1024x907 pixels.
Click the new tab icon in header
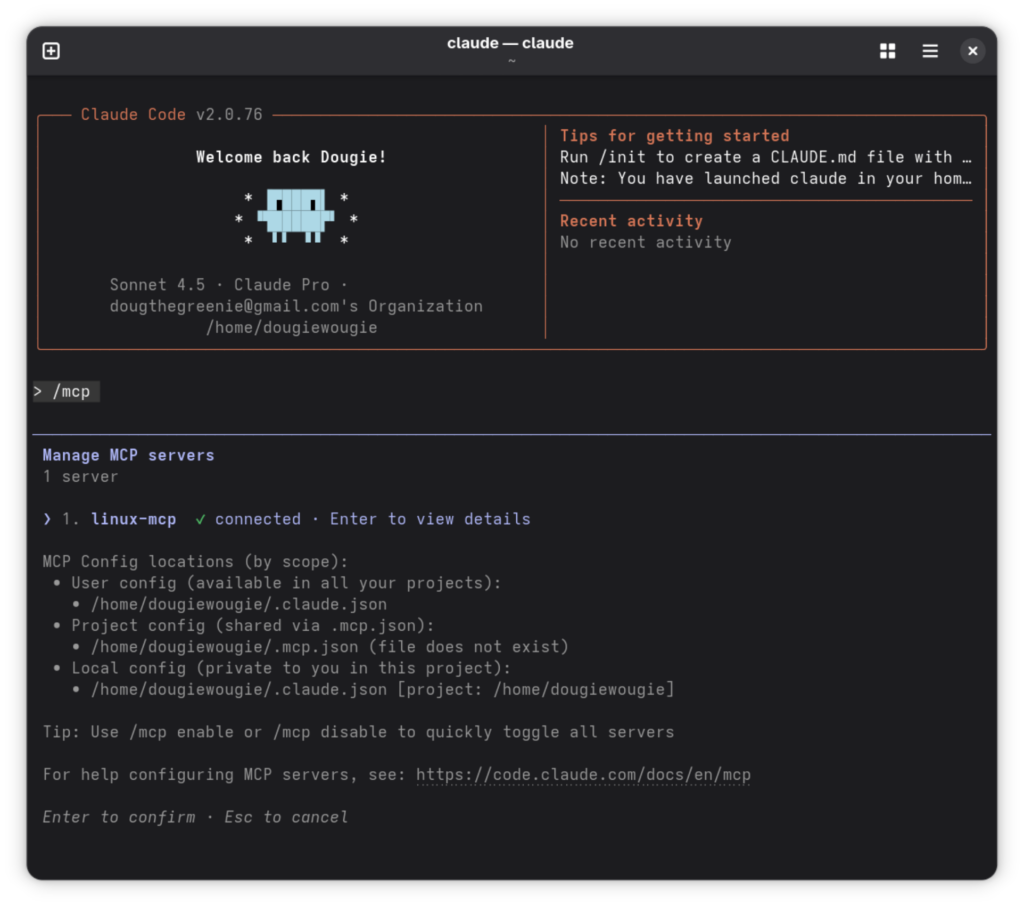[51, 51]
